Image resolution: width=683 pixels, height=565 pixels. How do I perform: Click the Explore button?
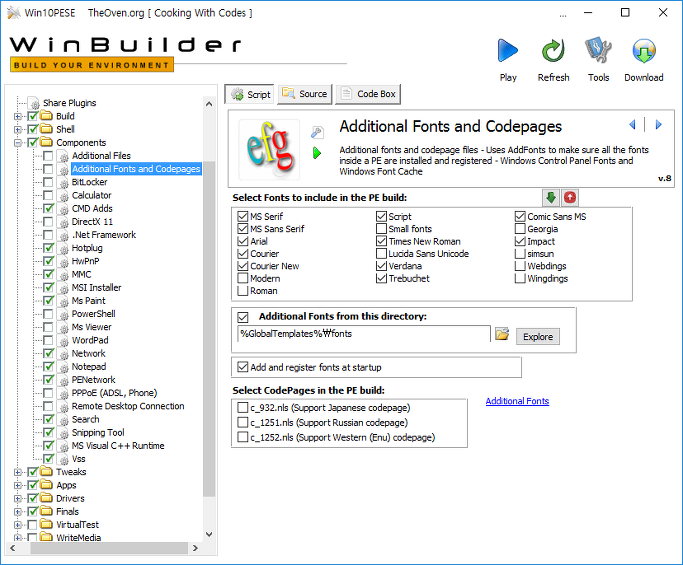(538, 336)
